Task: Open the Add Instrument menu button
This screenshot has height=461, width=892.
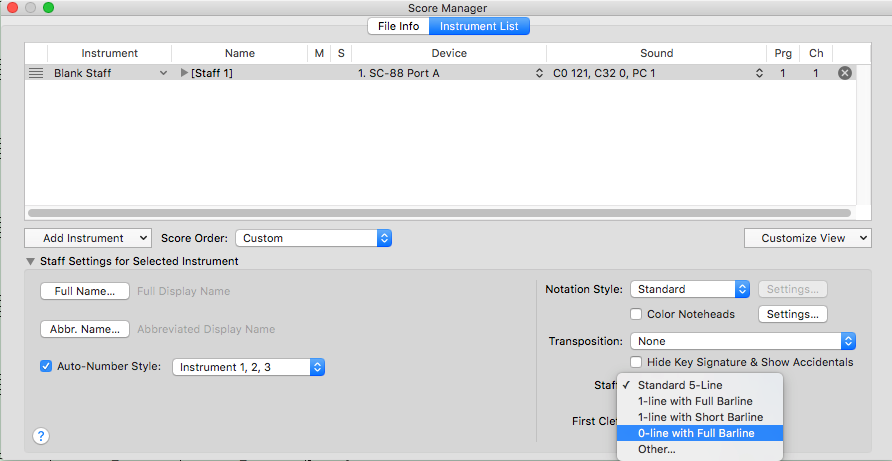Action: pyautogui.click(x=88, y=238)
